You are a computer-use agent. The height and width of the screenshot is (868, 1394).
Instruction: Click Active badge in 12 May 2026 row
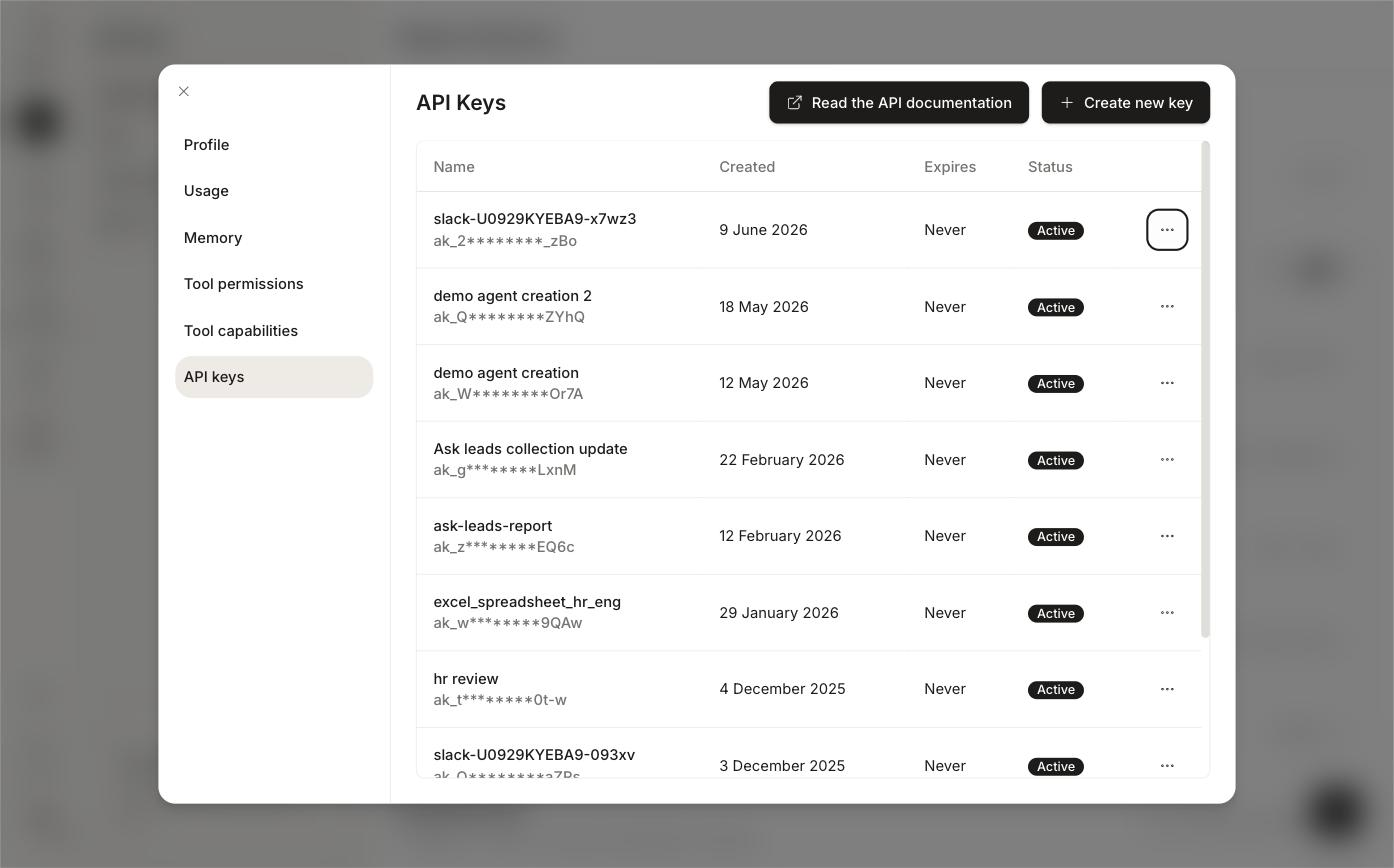pos(1056,384)
